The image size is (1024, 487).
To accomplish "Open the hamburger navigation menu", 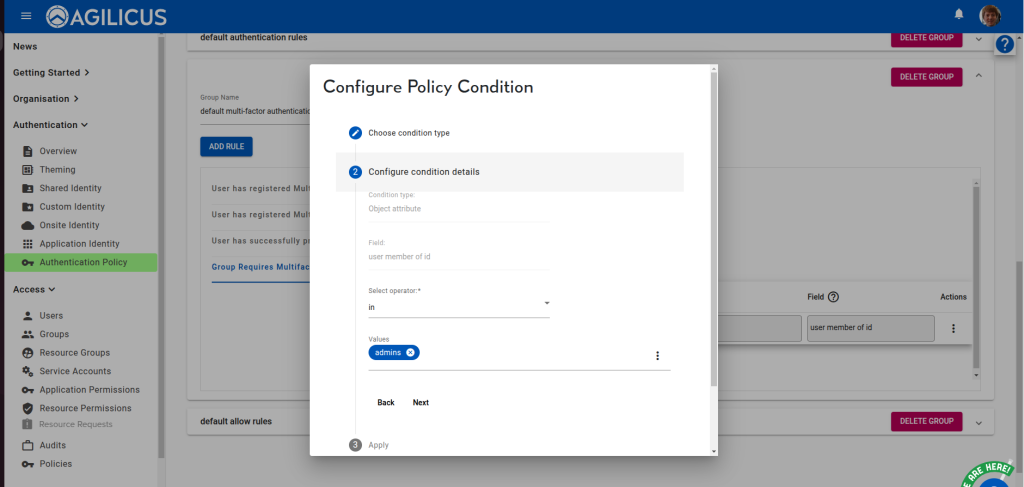I will tap(26, 16).
